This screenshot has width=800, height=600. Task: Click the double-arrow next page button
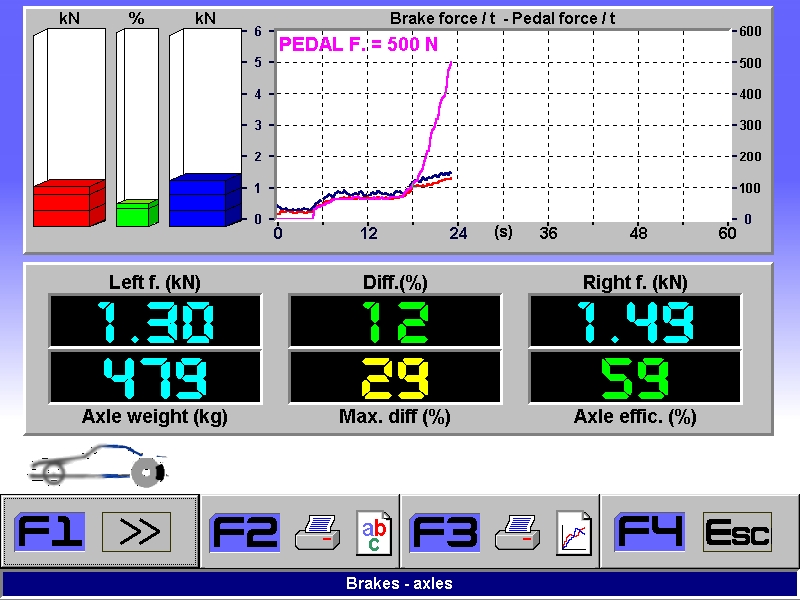(x=137, y=532)
